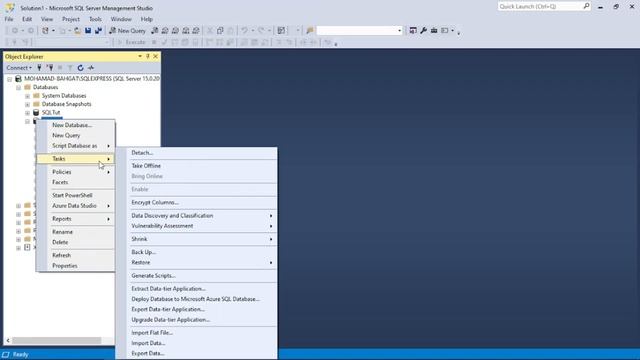Image resolution: width=640 pixels, height=360 pixels.
Task: Open the Reports submenu
Action: [76, 219]
